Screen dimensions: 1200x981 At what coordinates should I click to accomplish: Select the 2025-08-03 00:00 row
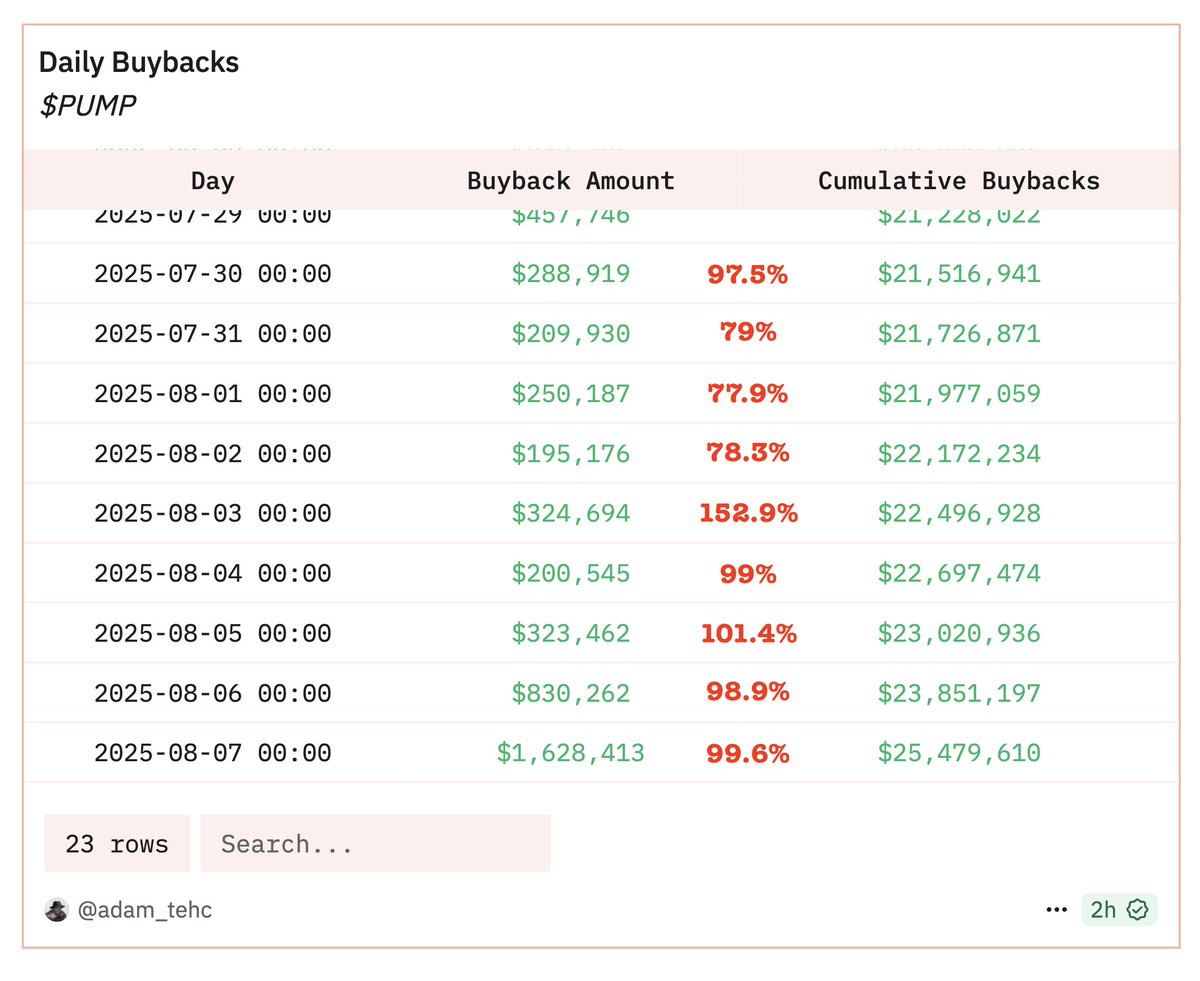(x=601, y=513)
